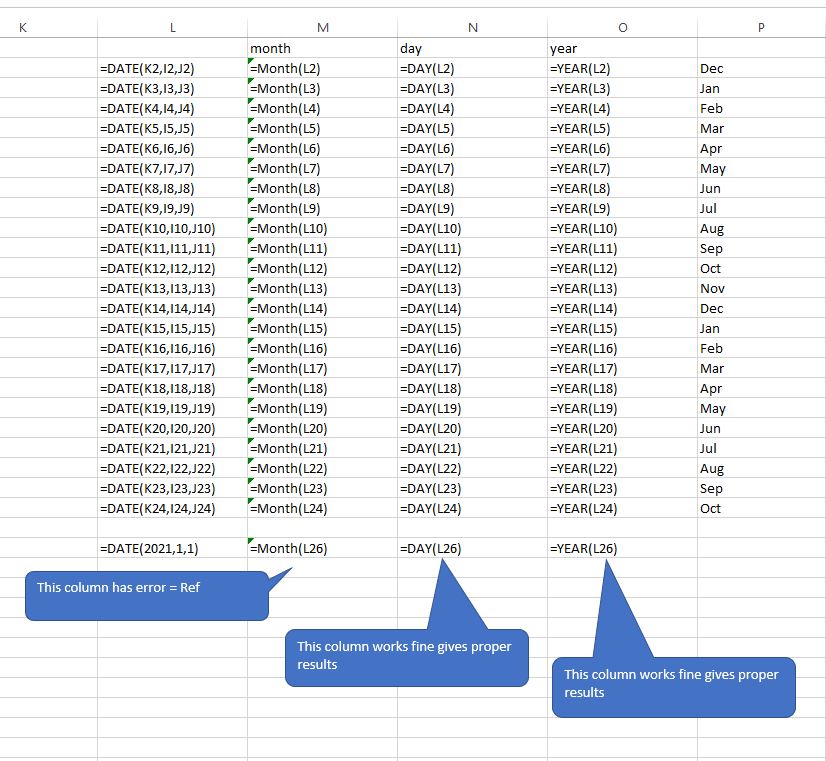Click 'Feb' cell in =YEAR(L16) row
The height and width of the screenshot is (761, 826).
(761, 349)
